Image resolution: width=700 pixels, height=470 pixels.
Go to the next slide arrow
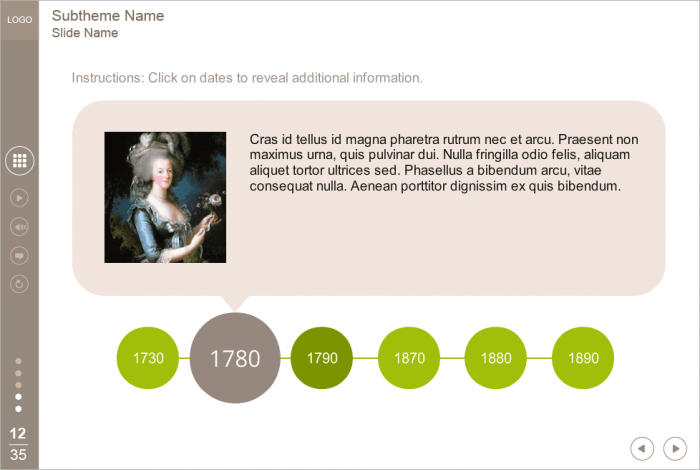(675, 449)
